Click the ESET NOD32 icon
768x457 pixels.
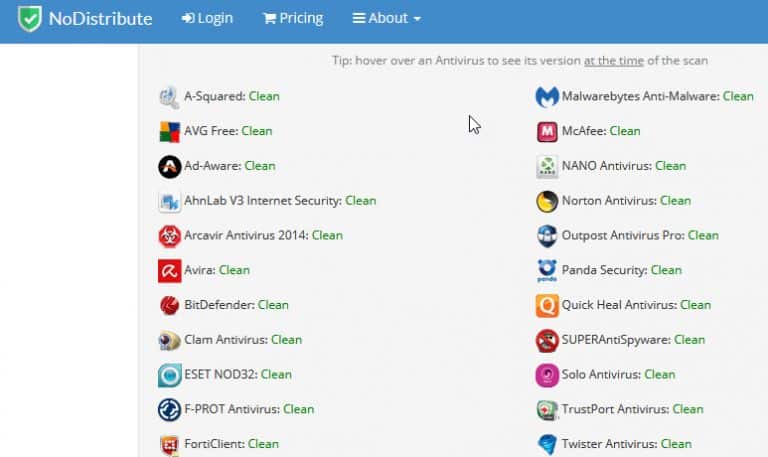tap(169, 375)
